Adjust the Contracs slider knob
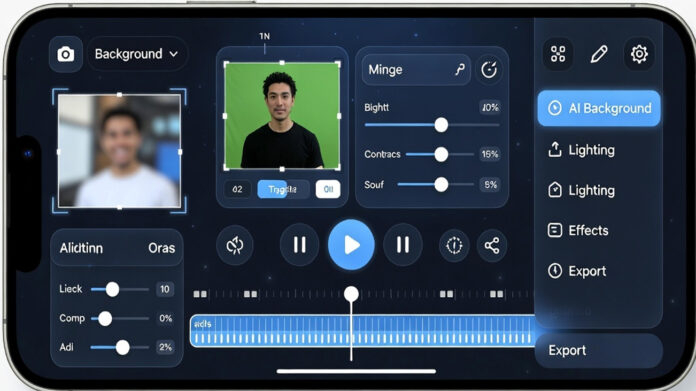The height and width of the screenshot is (391, 696). pyautogui.click(x=441, y=154)
